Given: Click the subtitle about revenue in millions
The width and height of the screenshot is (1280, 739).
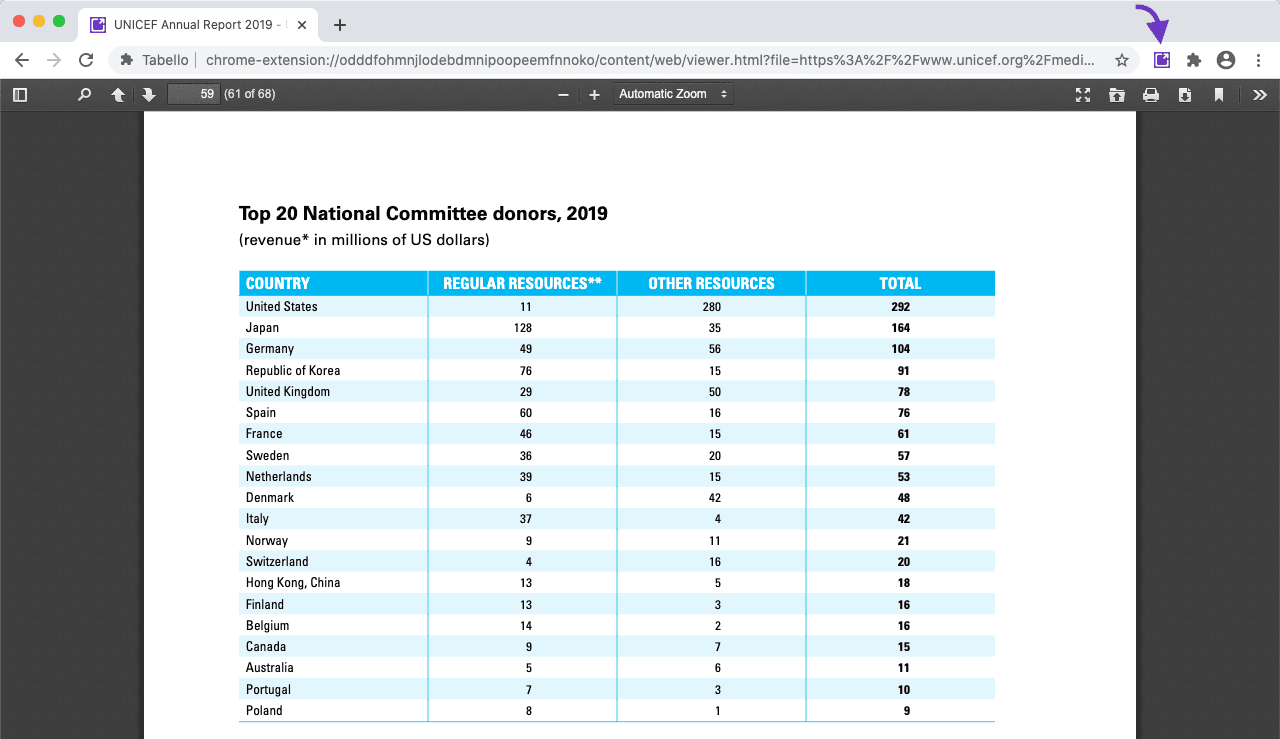Looking at the screenshot, I should (x=364, y=240).
